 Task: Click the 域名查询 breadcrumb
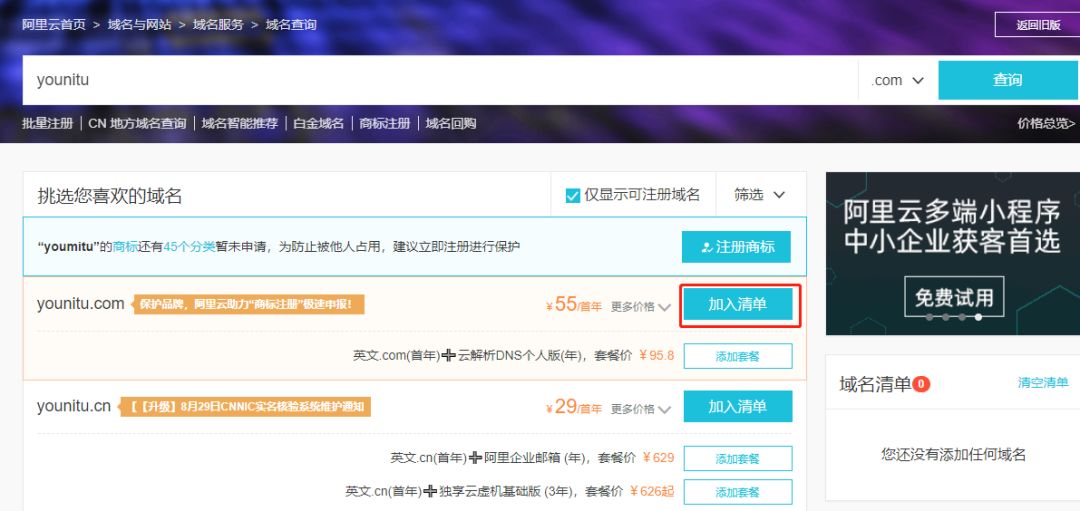click(x=291, y=25)
